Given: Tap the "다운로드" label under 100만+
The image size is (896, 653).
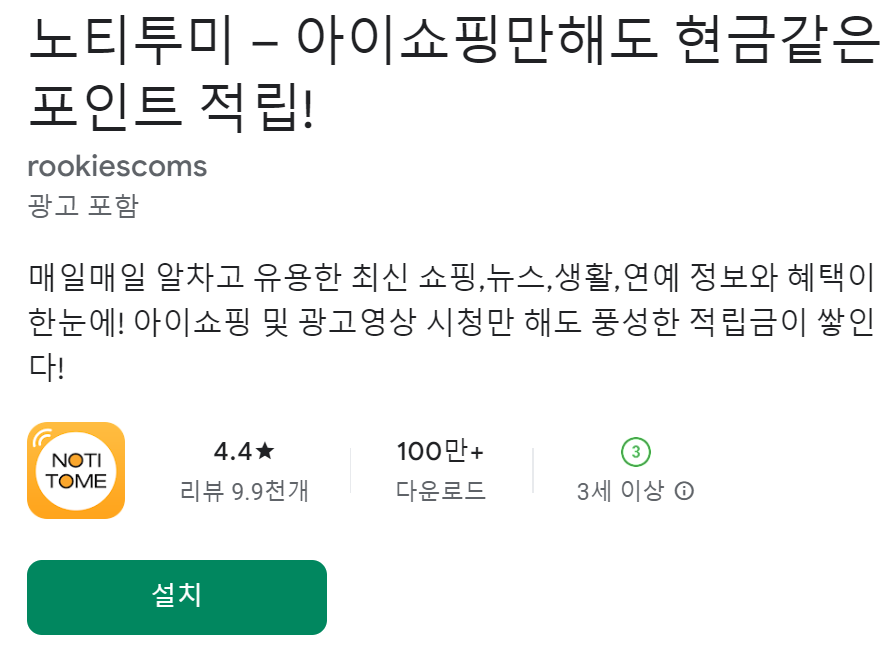Looking at the screenshot, I should click(441, 491).
